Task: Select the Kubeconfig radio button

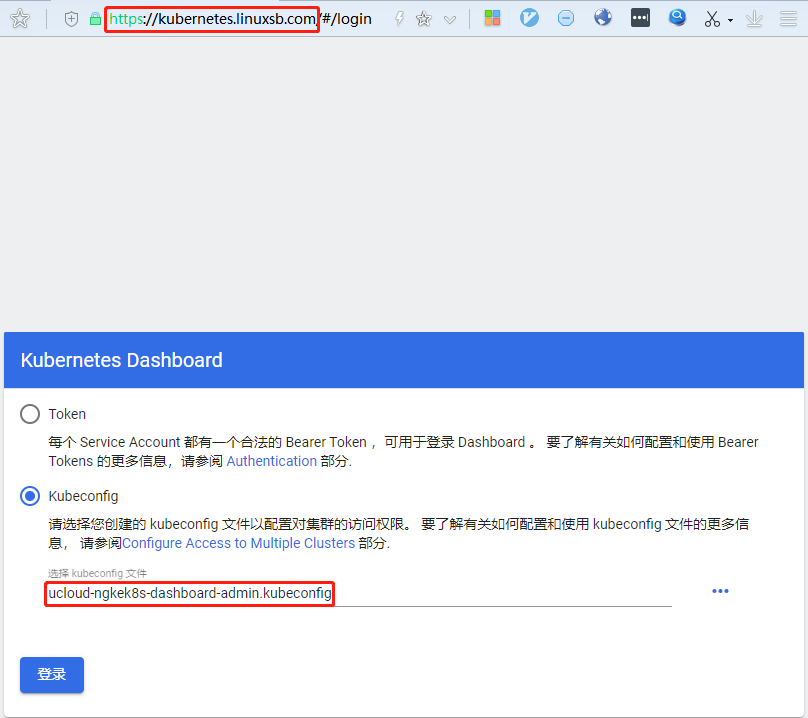Action: coord(31,496)
